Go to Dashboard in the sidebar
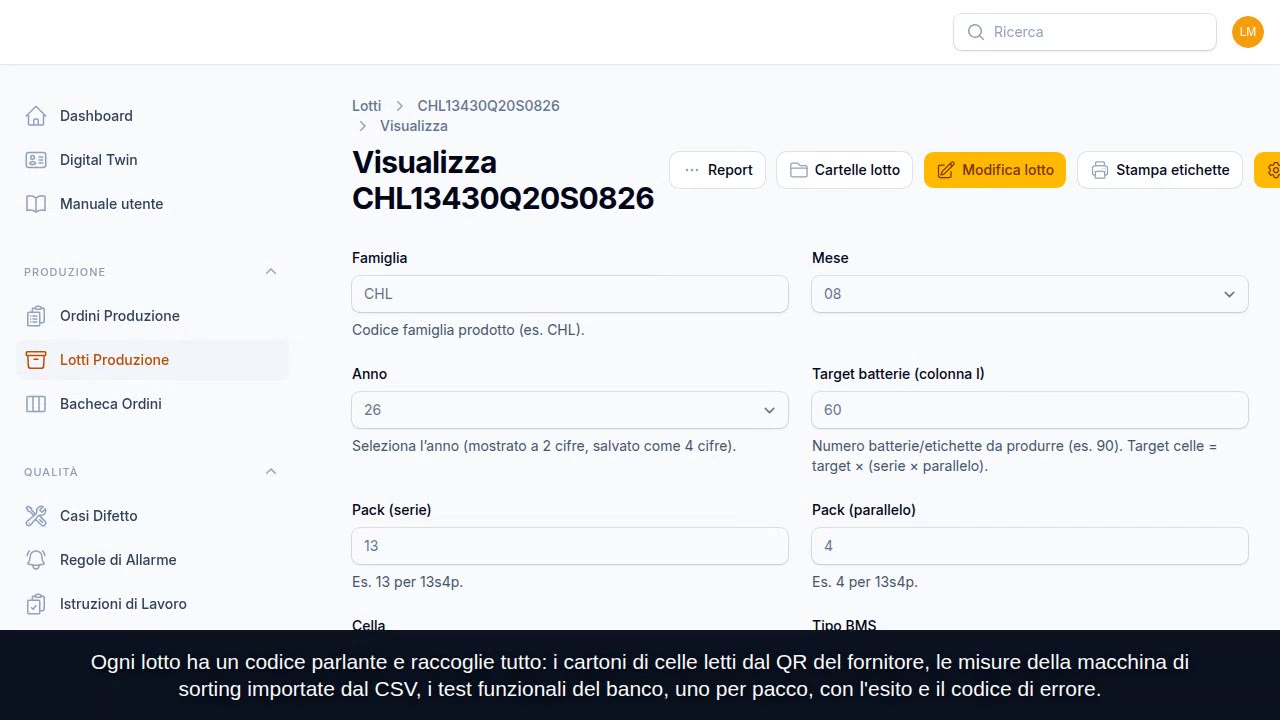Viewport: 1280px width, 720px height. pyautogui.click(x=152, y=116)
